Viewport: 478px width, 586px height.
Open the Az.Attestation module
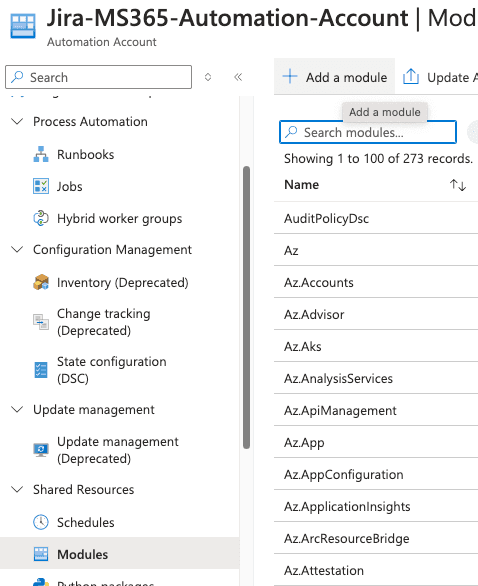324,571
